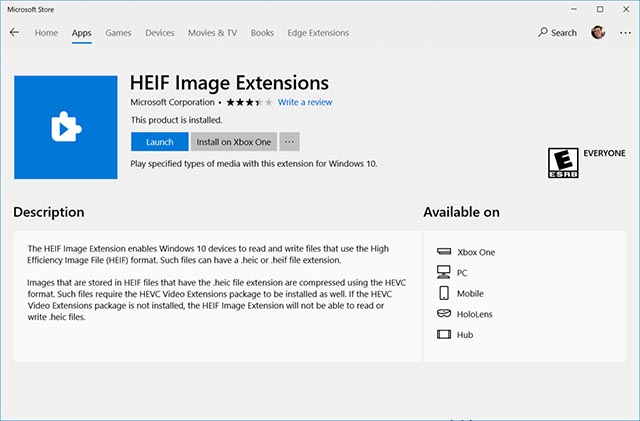Viewport: 640px width, 421px height.
Task: Click the Hub display icon
Action: tap(444, 334)
